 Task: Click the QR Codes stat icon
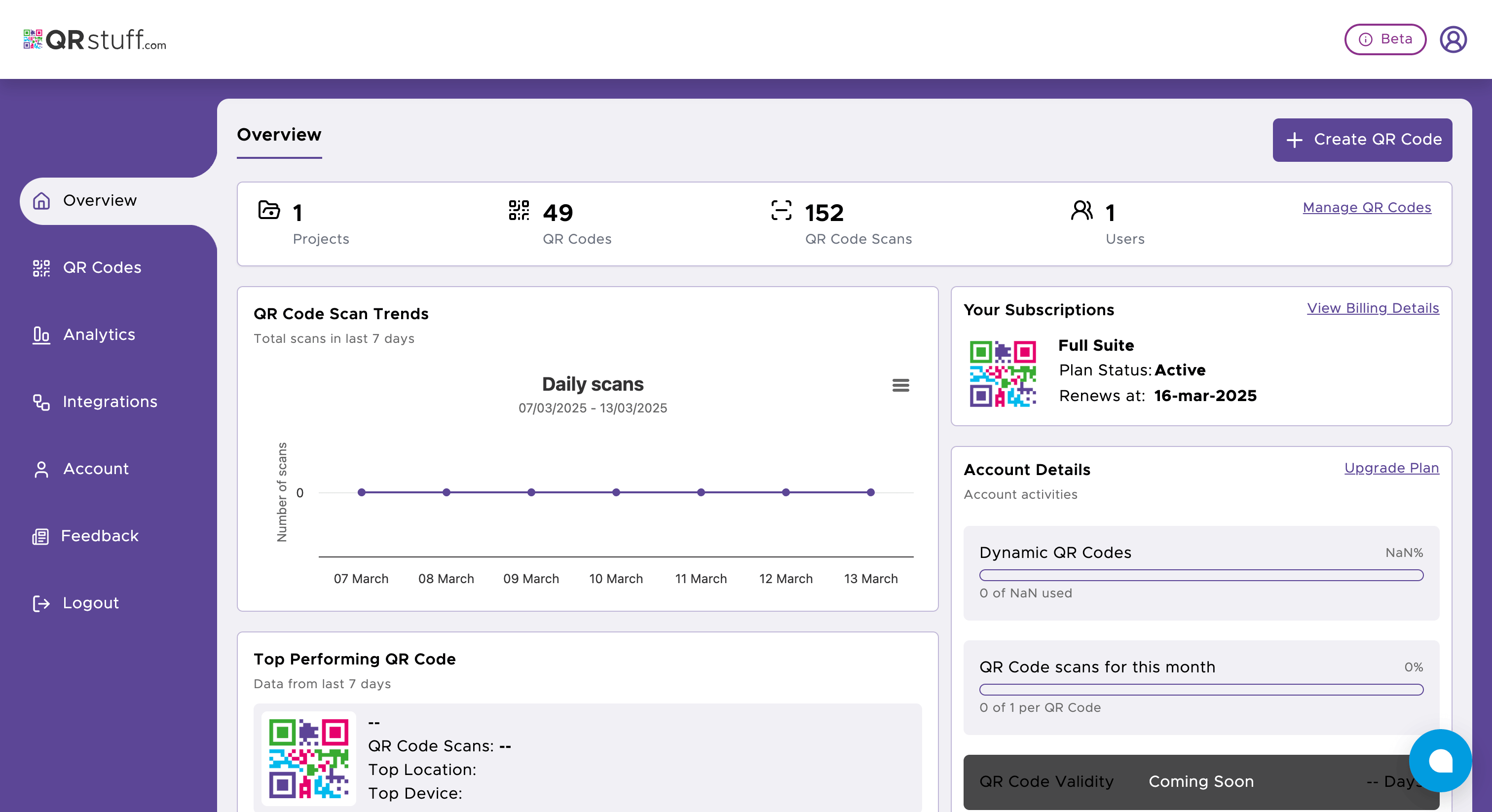click(519, 210)
